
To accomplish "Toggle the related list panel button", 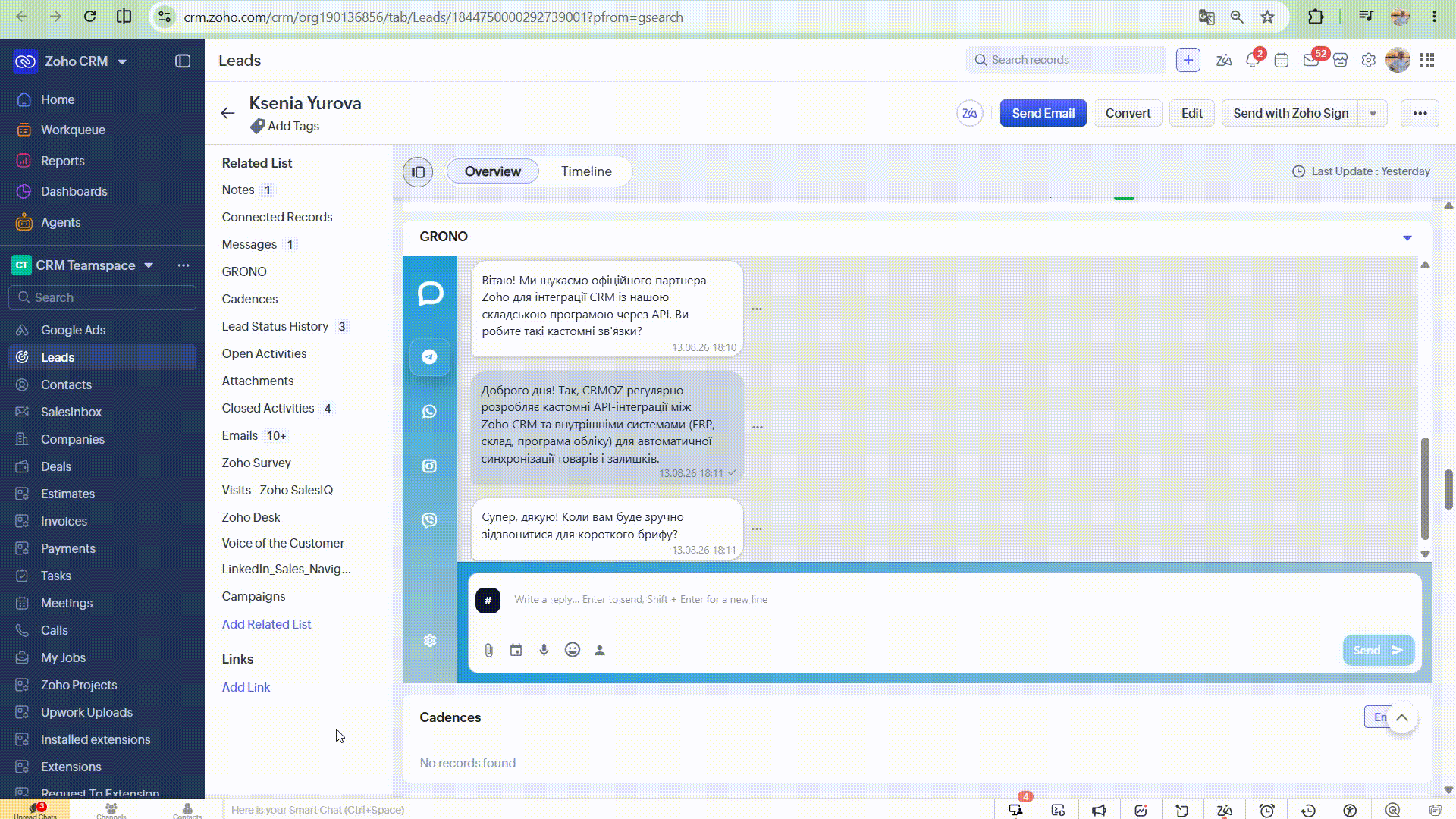I will pos(418,172).
